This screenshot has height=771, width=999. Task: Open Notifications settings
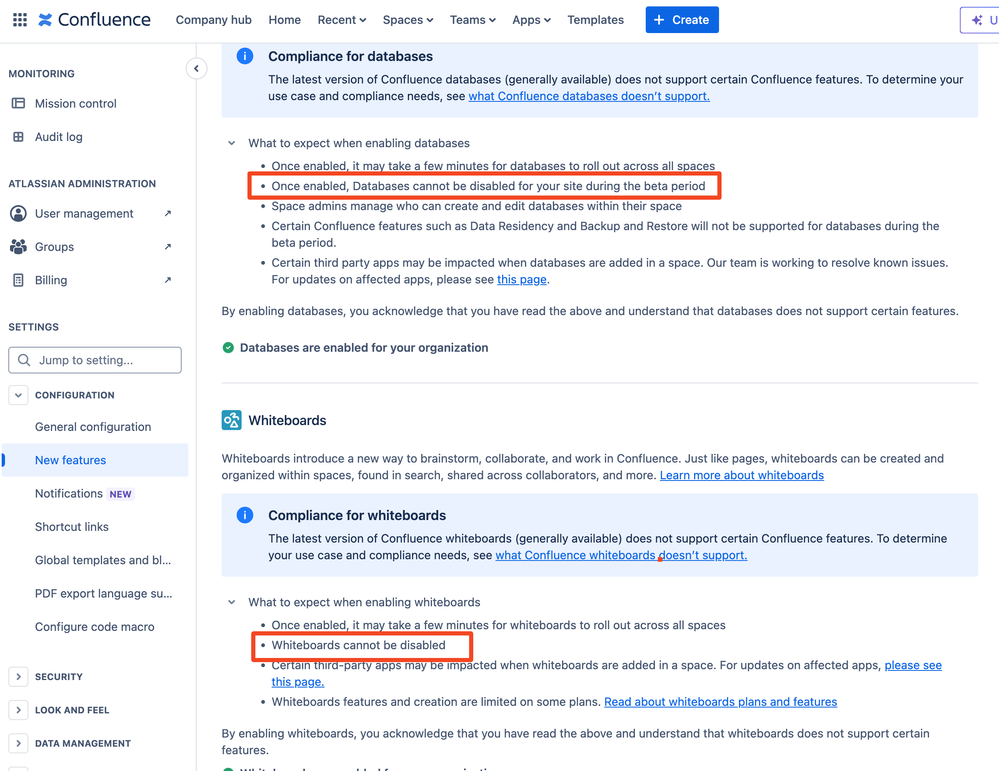[69, 493]
